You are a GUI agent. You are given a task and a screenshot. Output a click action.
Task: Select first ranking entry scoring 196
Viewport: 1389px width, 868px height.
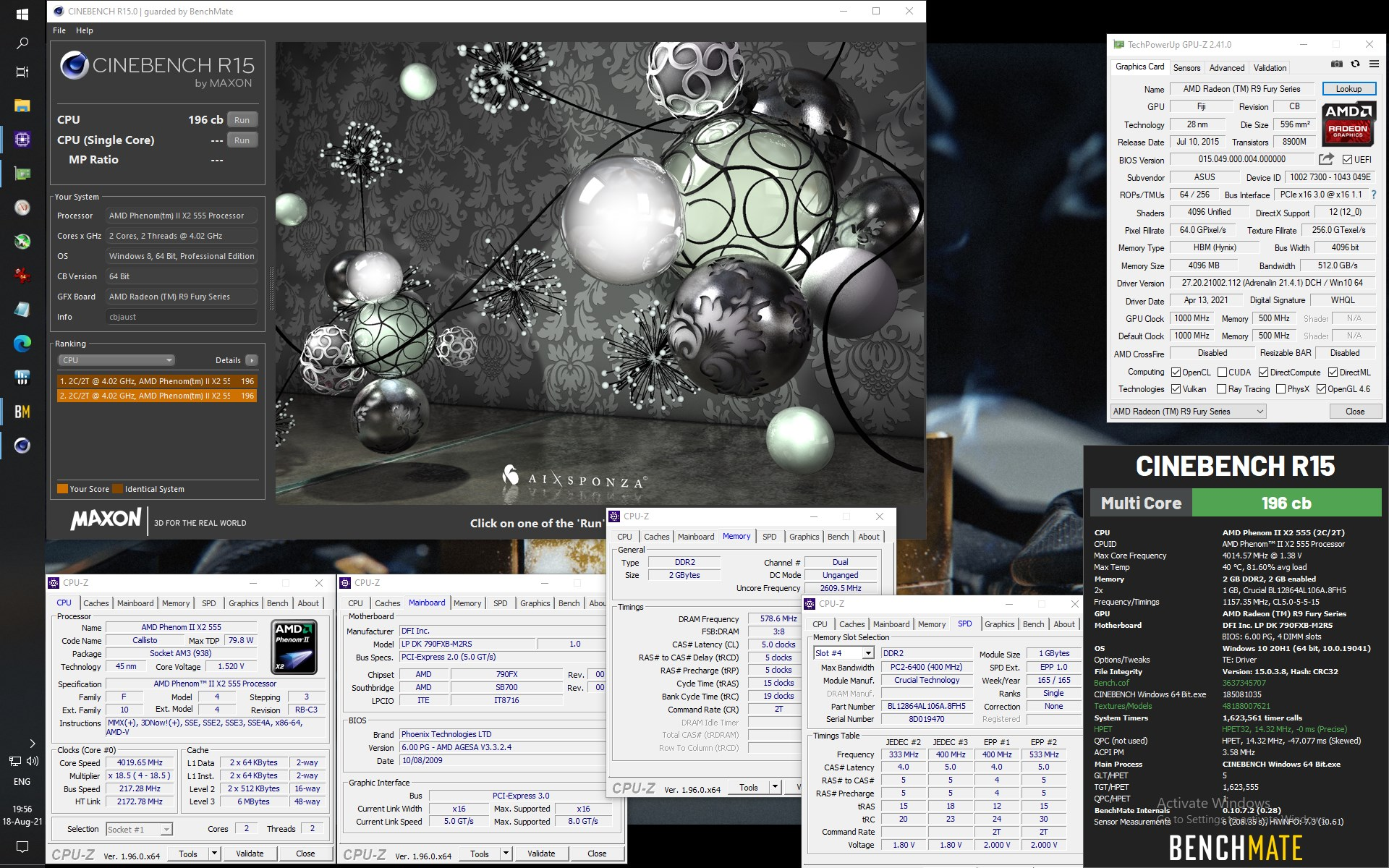[157, 381]
